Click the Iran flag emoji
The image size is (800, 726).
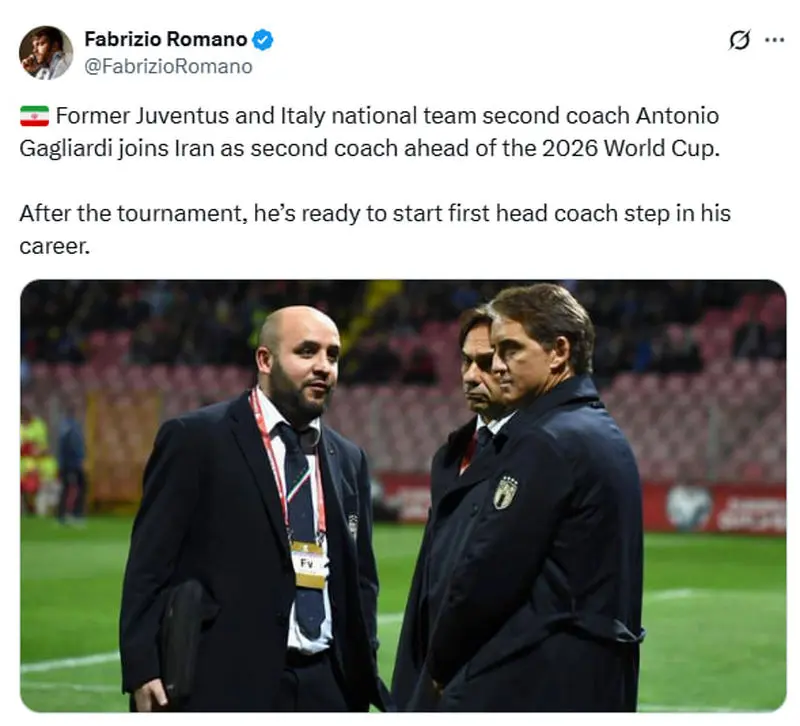coord(34,117)
